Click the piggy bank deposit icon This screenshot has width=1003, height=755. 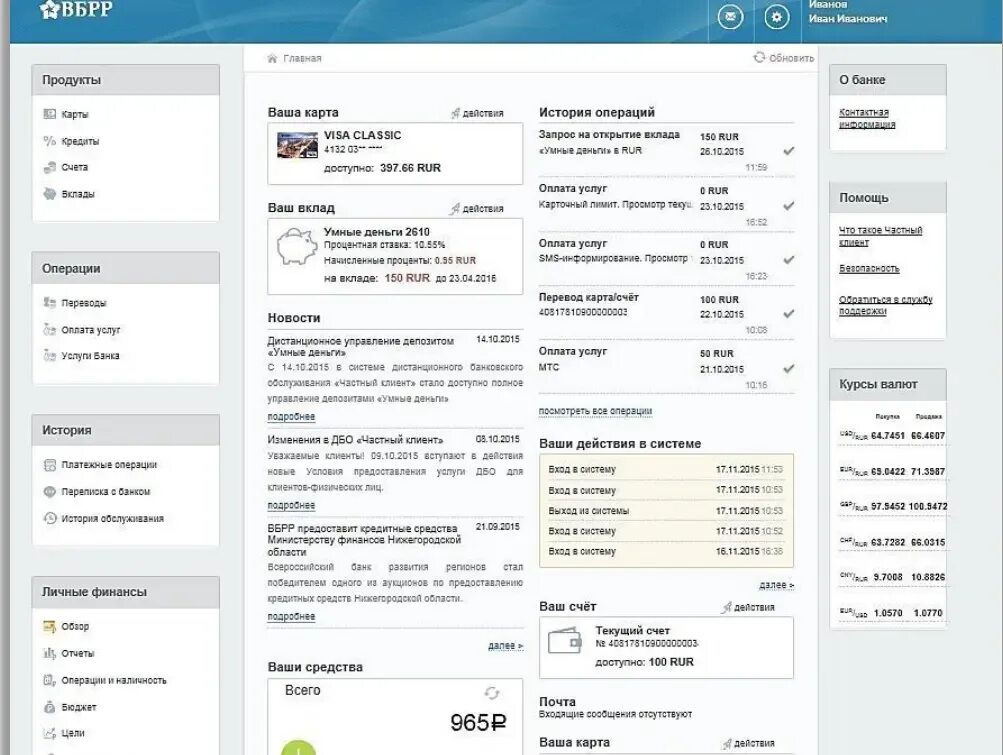point(297,246)
